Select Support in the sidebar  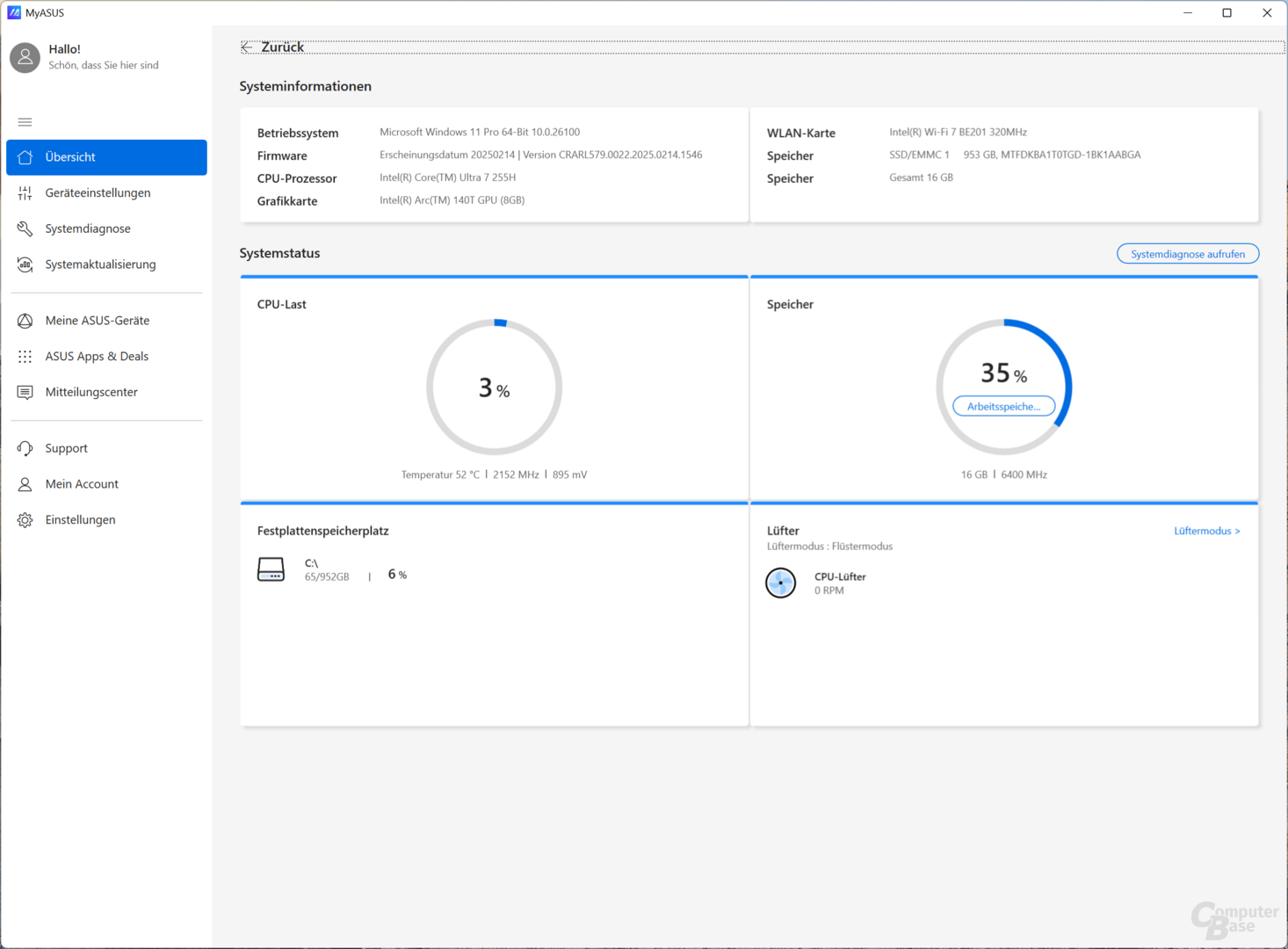106,448
